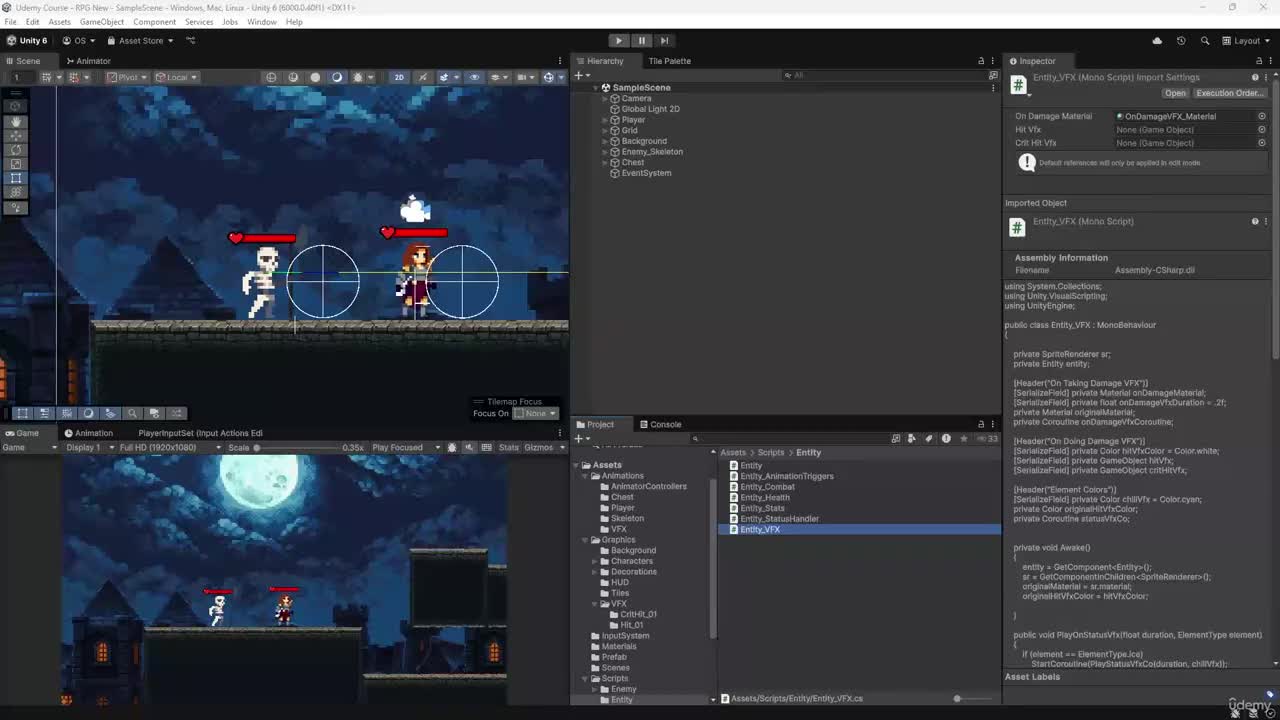The height and width of the screenshot is (720, 1280).
Task: Select the Rotate tool in Scene tools
Action: click(16, 150)
